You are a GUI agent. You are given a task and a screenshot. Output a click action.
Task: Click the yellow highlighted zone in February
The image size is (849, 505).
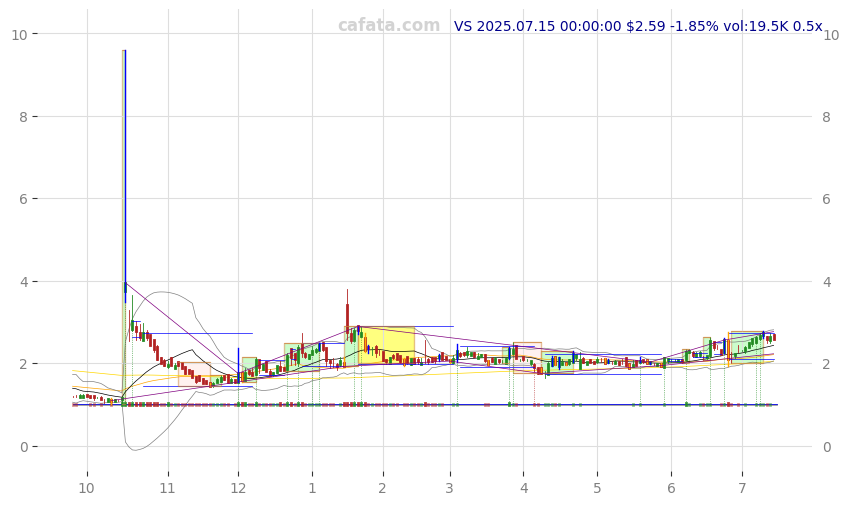point(387,345)
